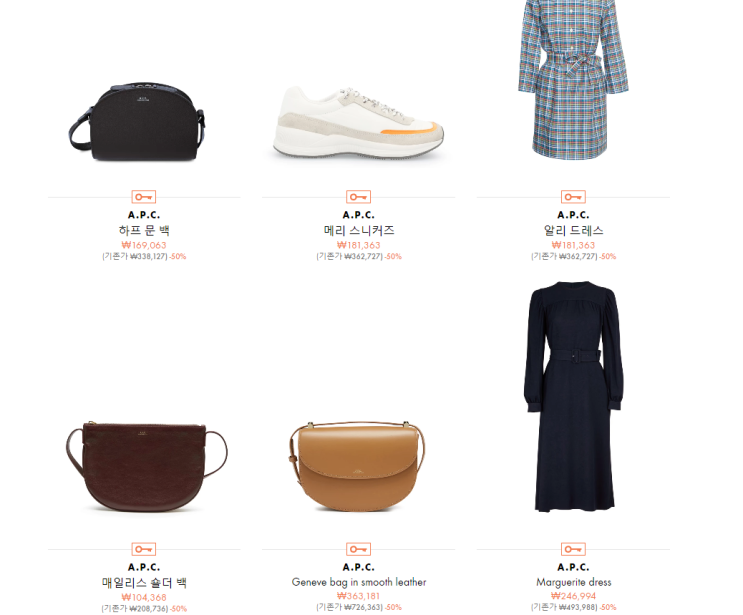
Task: Open the navy Marguerite dress image
Action: coord(573,397)
